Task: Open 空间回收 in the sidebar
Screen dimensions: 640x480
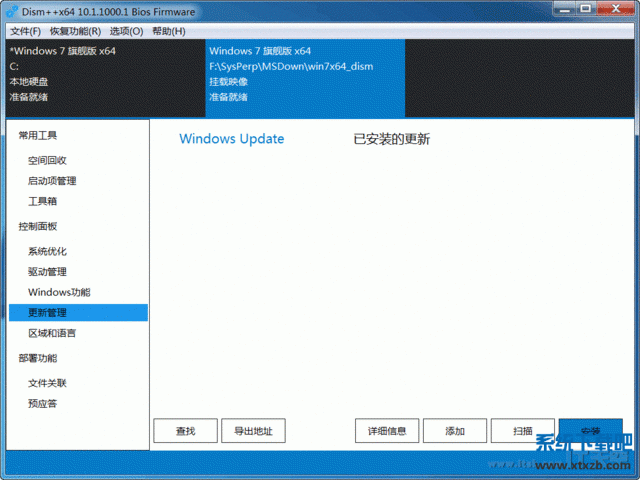Action: (47, 160)
